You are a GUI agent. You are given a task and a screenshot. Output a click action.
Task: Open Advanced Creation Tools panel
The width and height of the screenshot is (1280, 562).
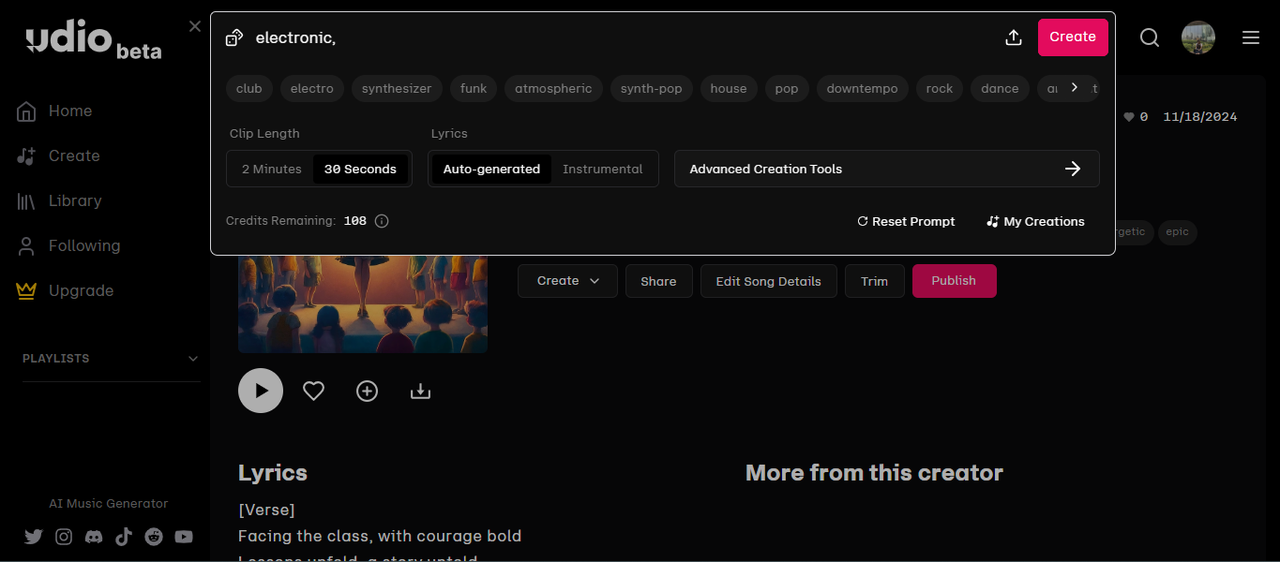point(887,169)
